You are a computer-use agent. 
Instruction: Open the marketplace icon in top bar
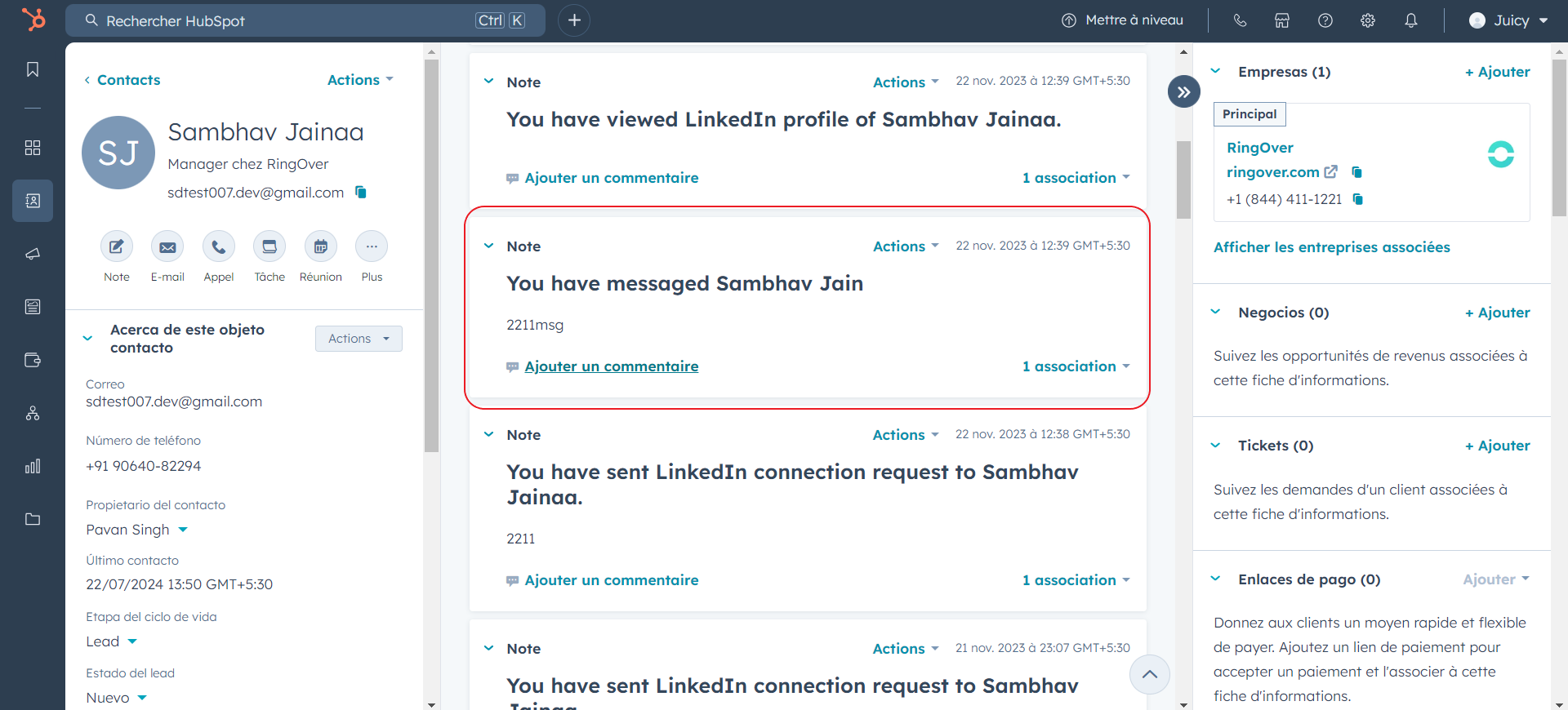1282,20
